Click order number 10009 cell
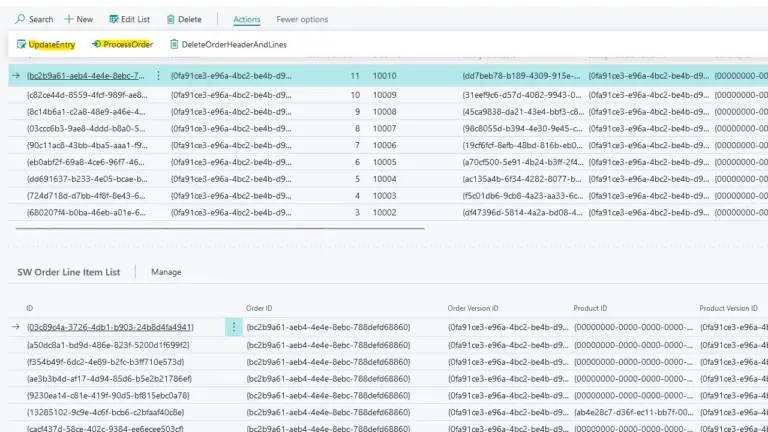This screenshot has width=768, height=432. coord(384,95)
